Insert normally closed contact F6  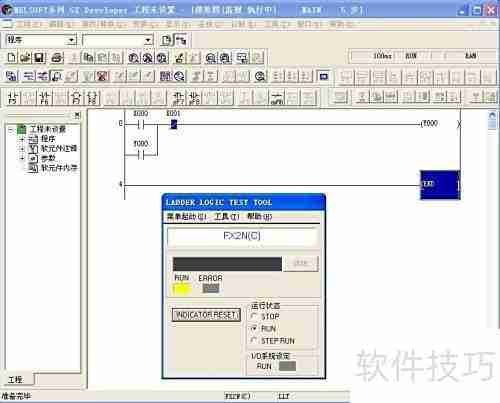click(44, 98)
